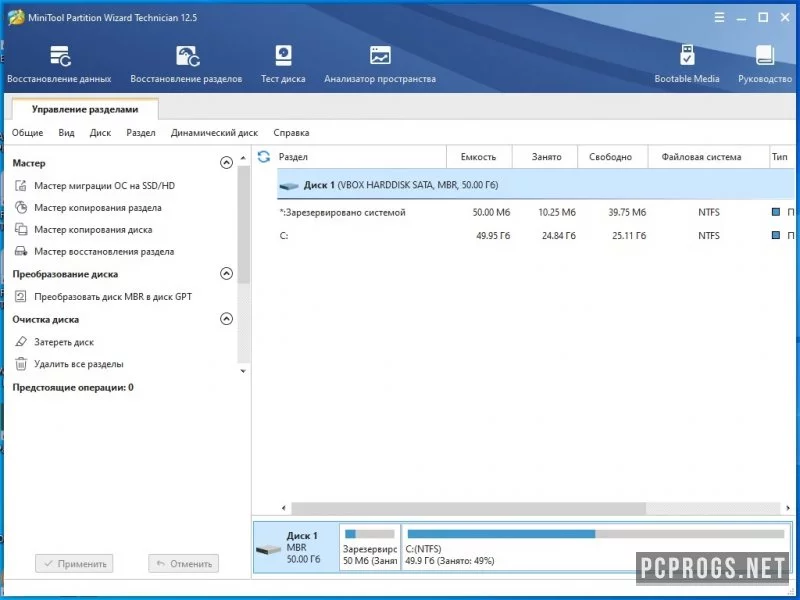Click horizontal scrollbar right arrow
Viewport: 800px width, 600px height.
[x=788, y=508]
